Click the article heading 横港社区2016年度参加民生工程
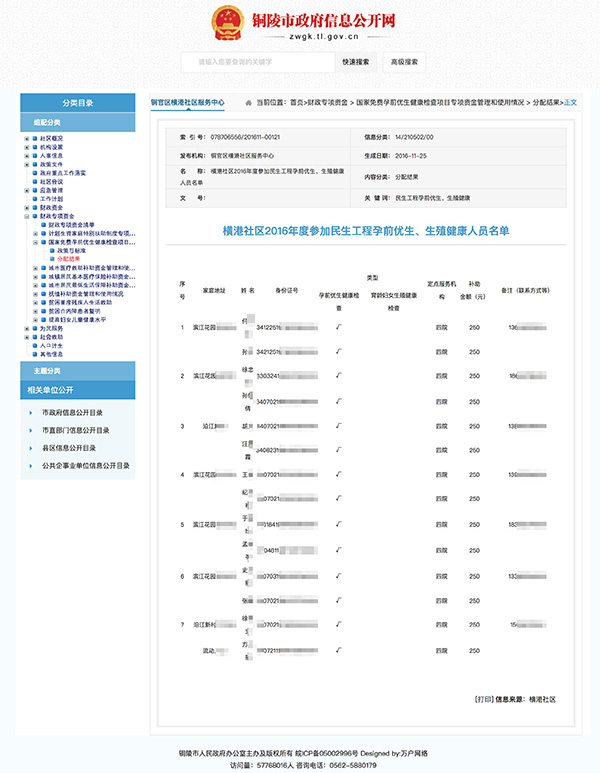The width and height of the screenshot is (600, 773). point(366,231)
